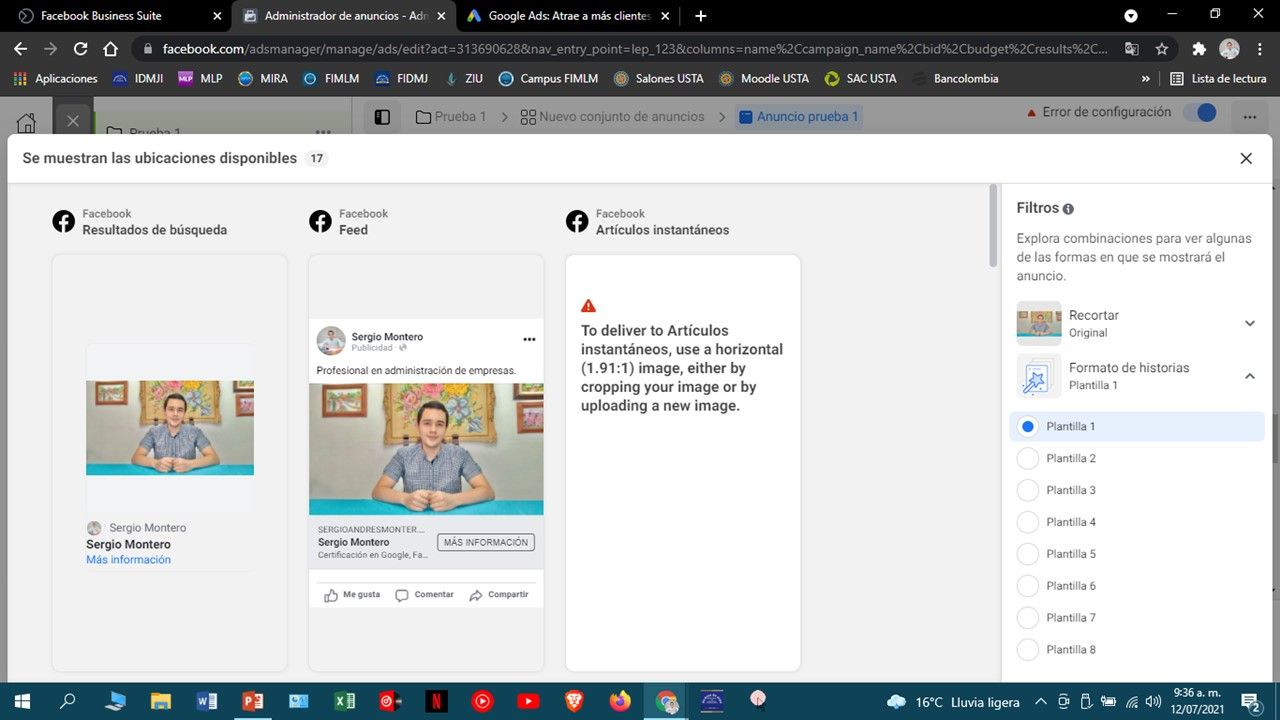
Task: Click the Error de configuración warning
Action: 1099,113
